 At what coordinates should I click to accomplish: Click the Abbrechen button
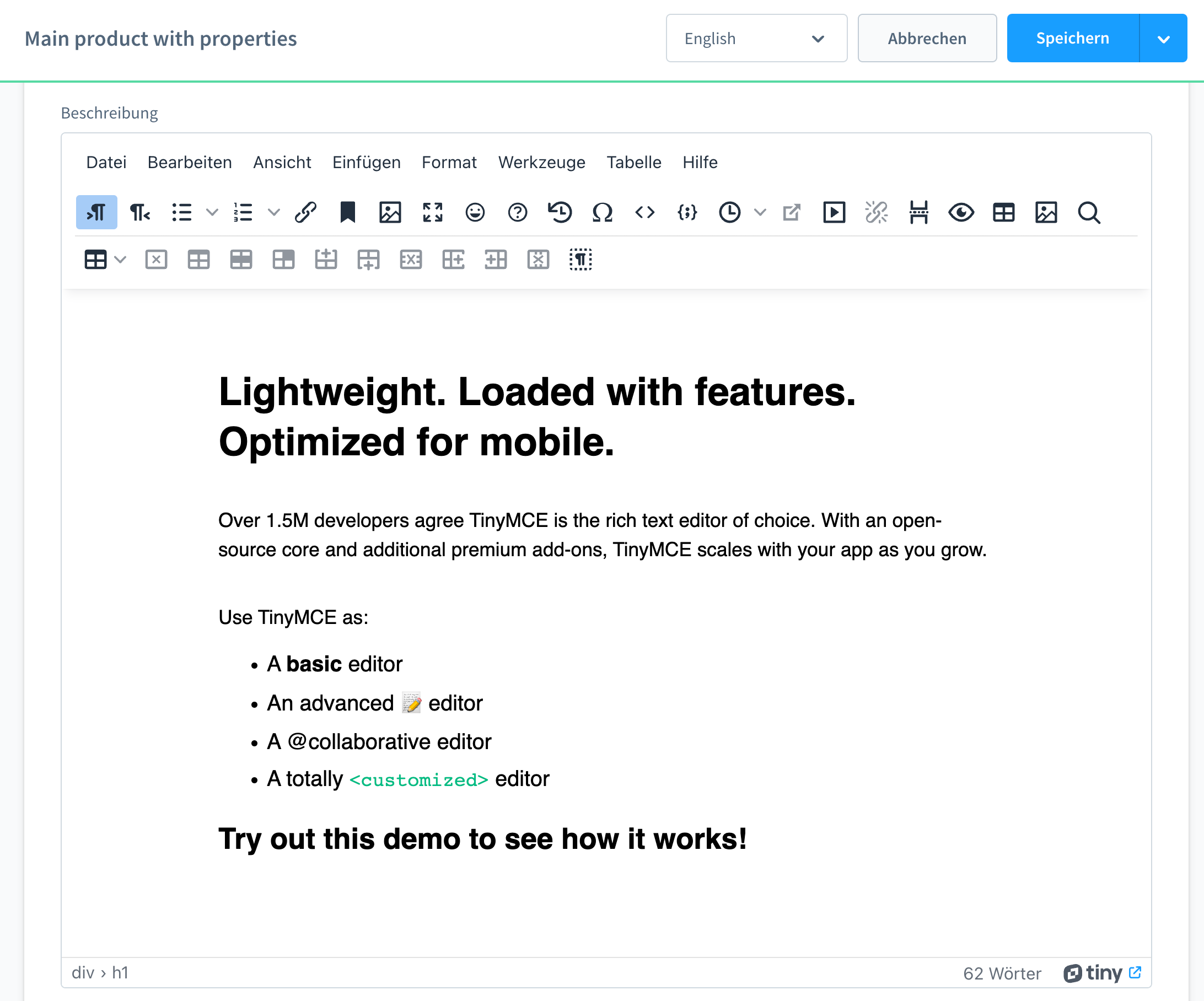pyautogui.click(x=927, y=39)
